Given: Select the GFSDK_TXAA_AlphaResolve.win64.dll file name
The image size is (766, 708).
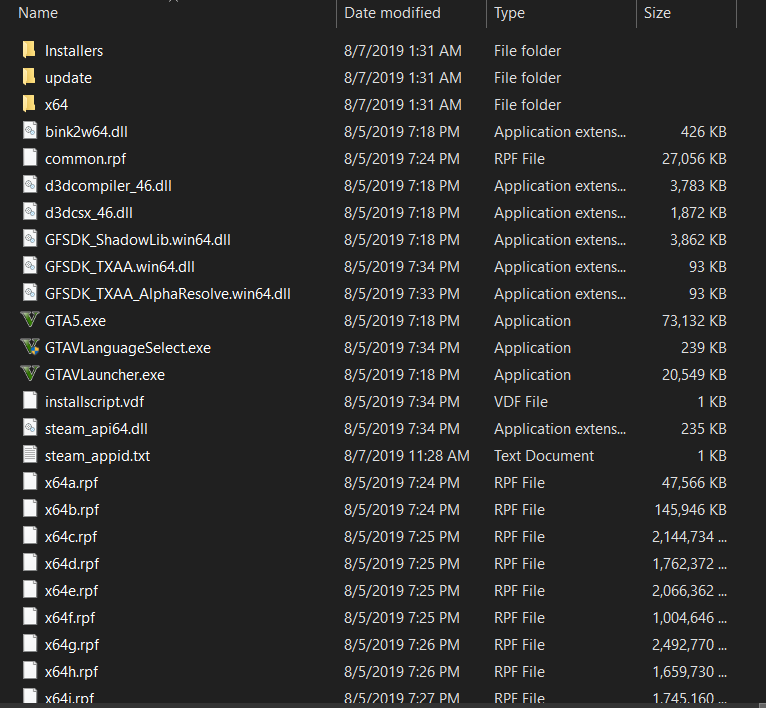Looking at the screenshot, I should point(168,294).
